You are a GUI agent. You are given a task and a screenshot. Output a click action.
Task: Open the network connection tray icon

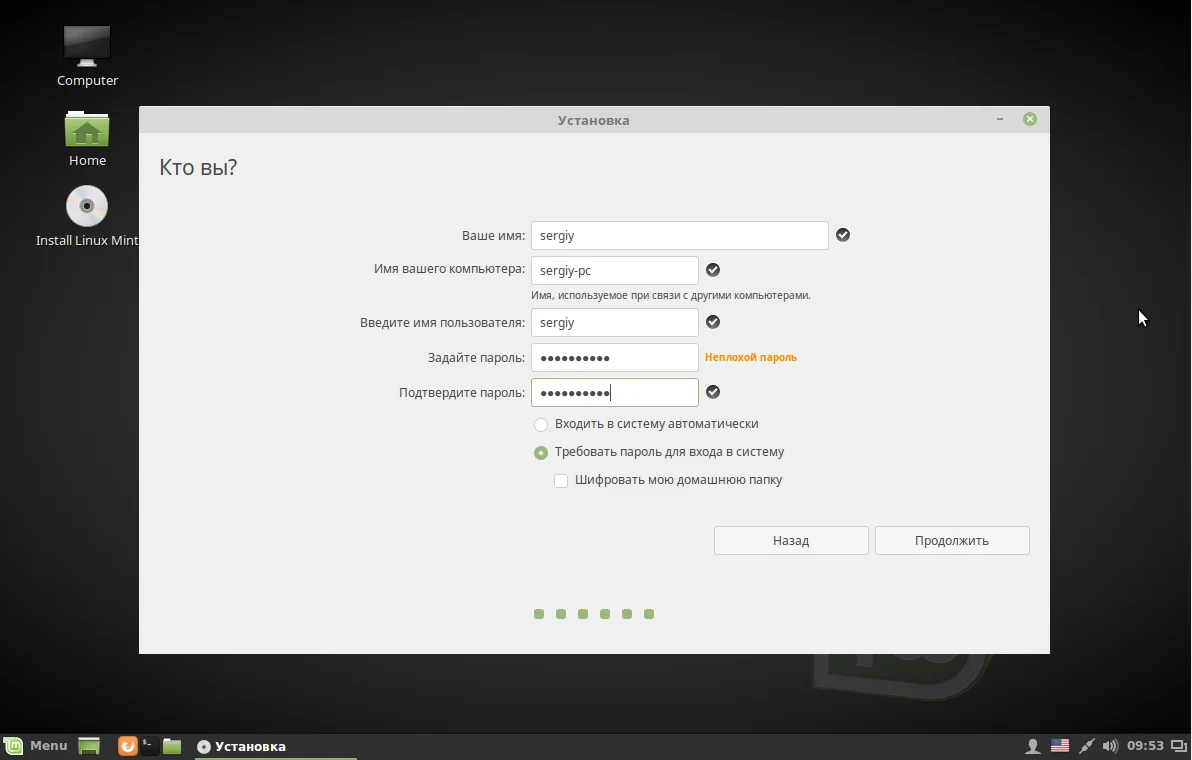click(1086, 746)
